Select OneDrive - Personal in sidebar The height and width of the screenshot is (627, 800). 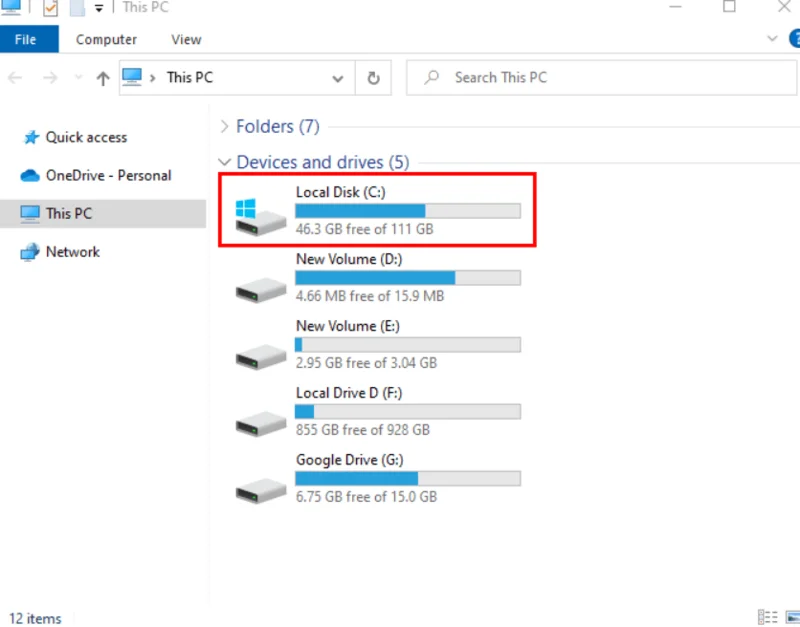pyautogui.click(x=108, y=175)
